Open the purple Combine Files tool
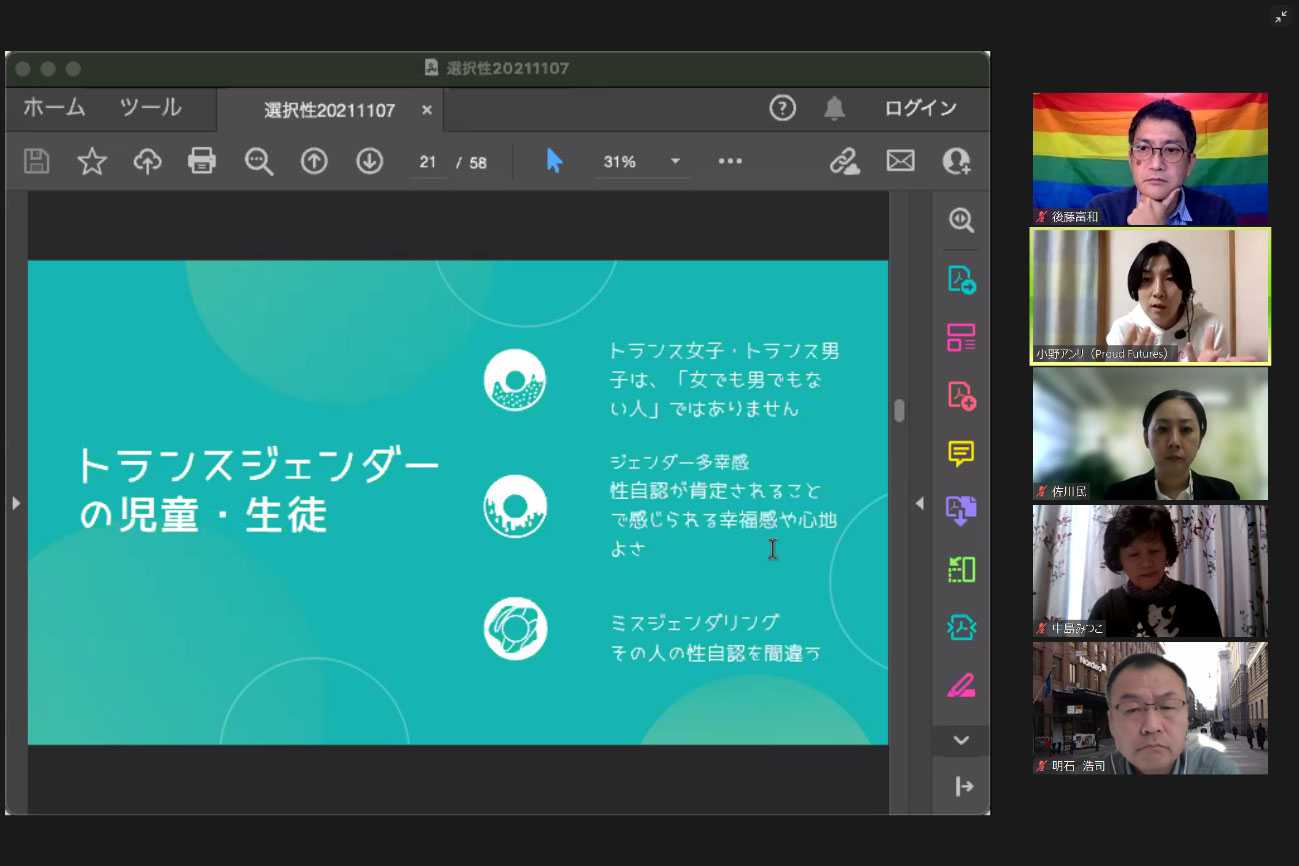 tap(961, 511)
